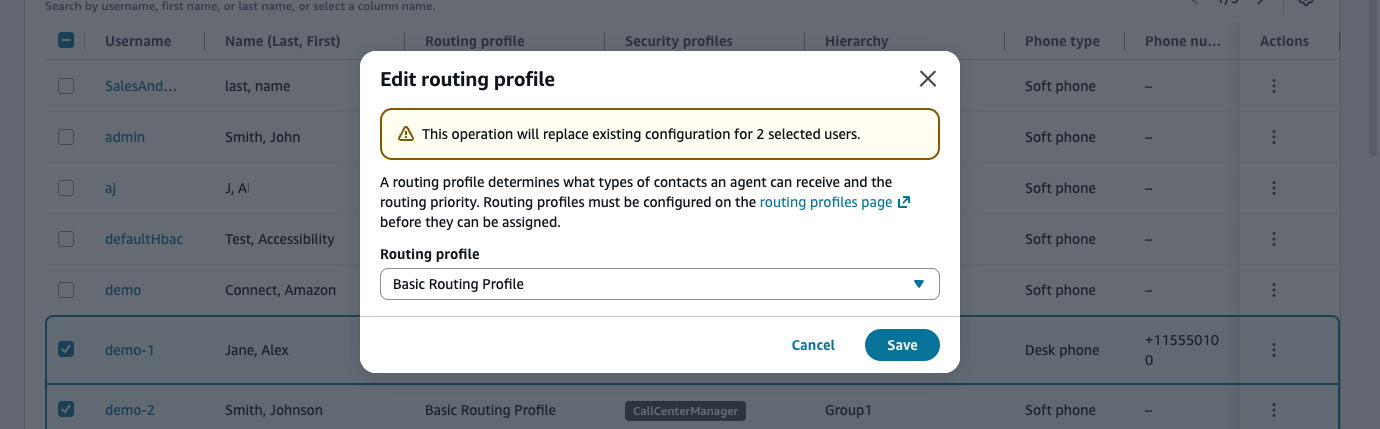Tick the admin user checkbox
Screen dimensions: 1380x429
66,137
